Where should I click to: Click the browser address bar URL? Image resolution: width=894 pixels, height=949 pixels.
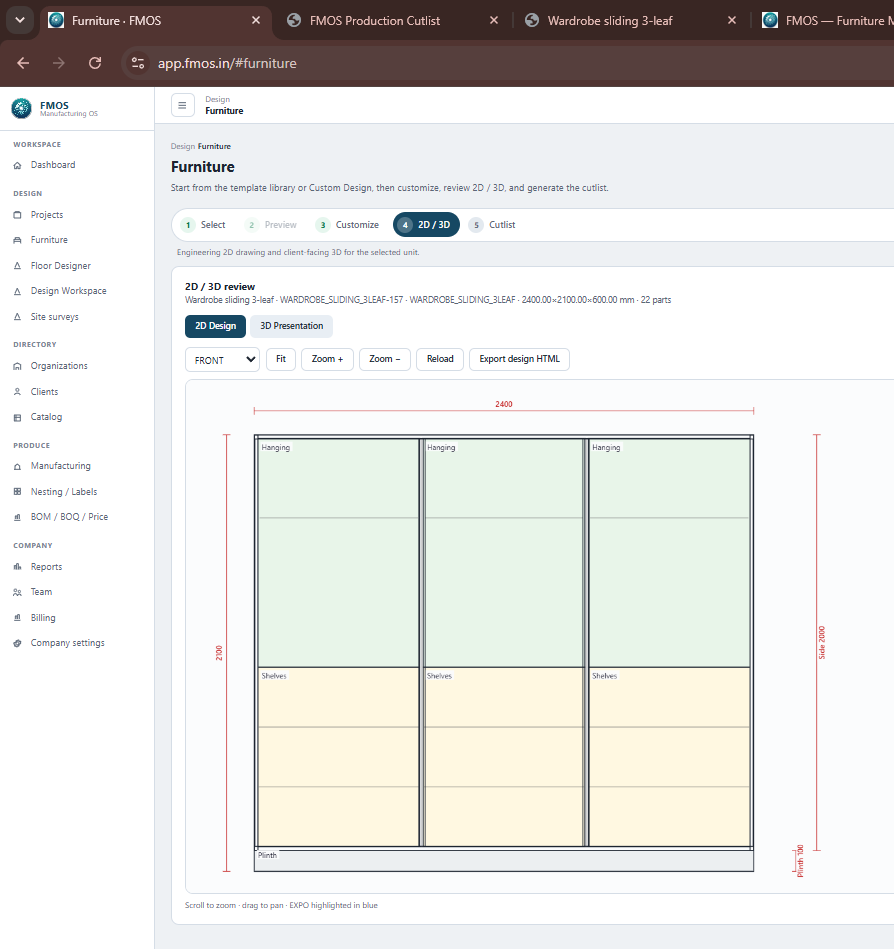click(228, 64)
